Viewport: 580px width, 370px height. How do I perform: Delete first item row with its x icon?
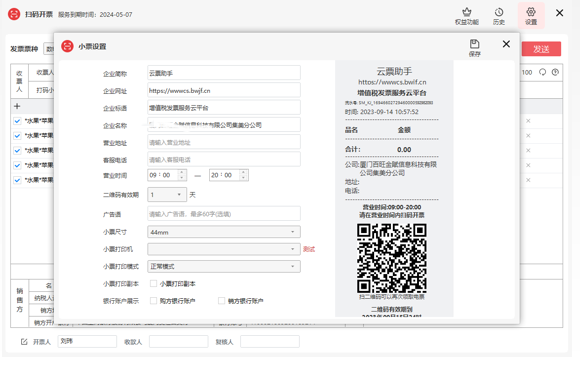click(528, 121)
